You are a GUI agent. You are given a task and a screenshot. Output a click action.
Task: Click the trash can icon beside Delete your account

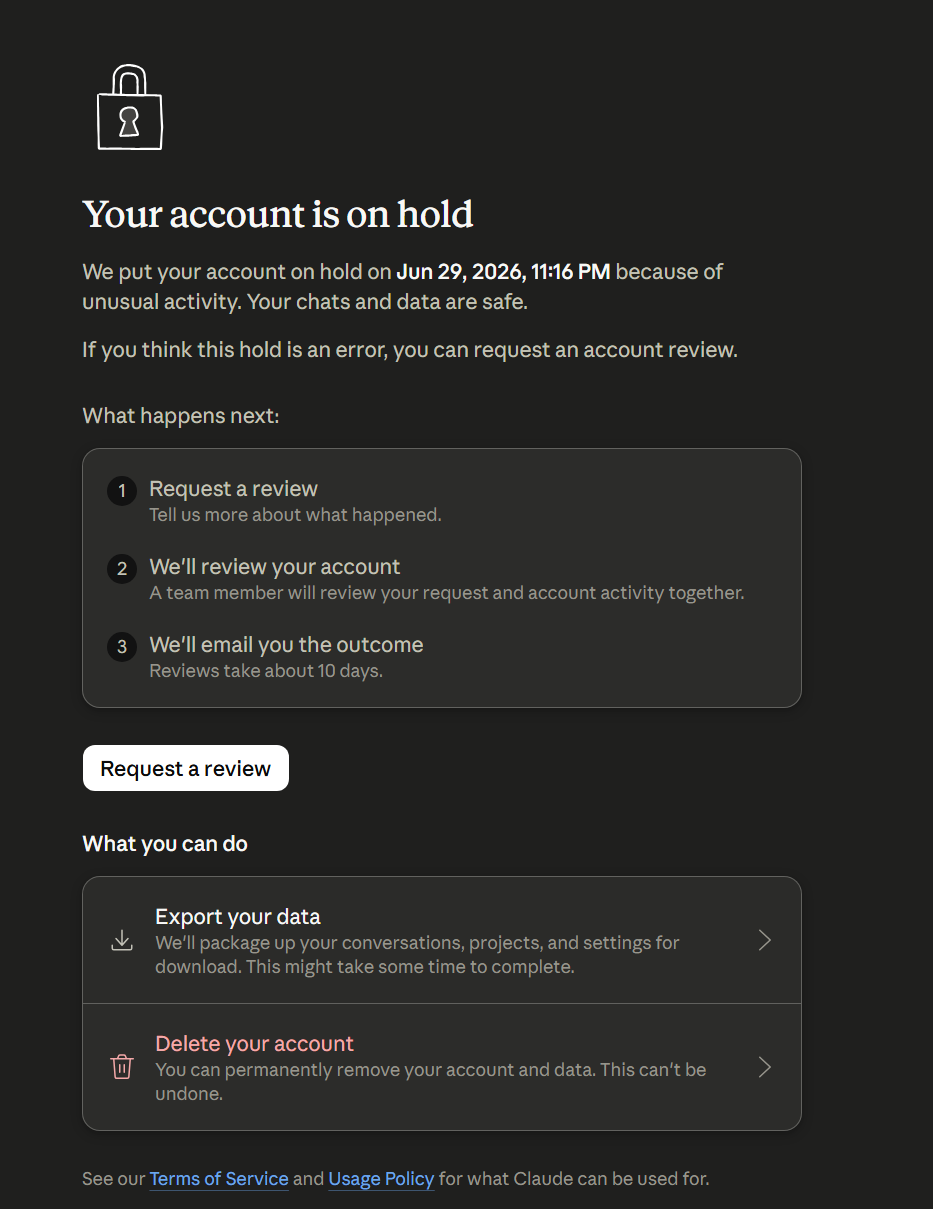(122, 1067)
